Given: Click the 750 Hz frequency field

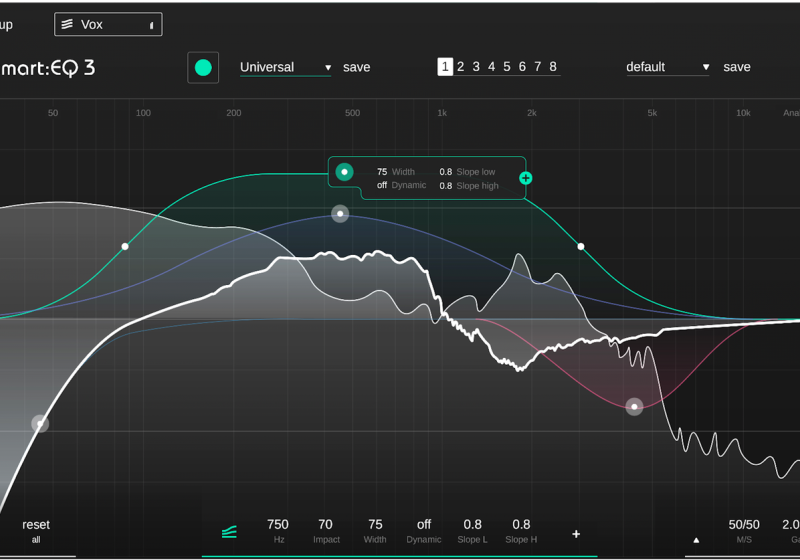Looking at the screenshot, I should (278, 525).
